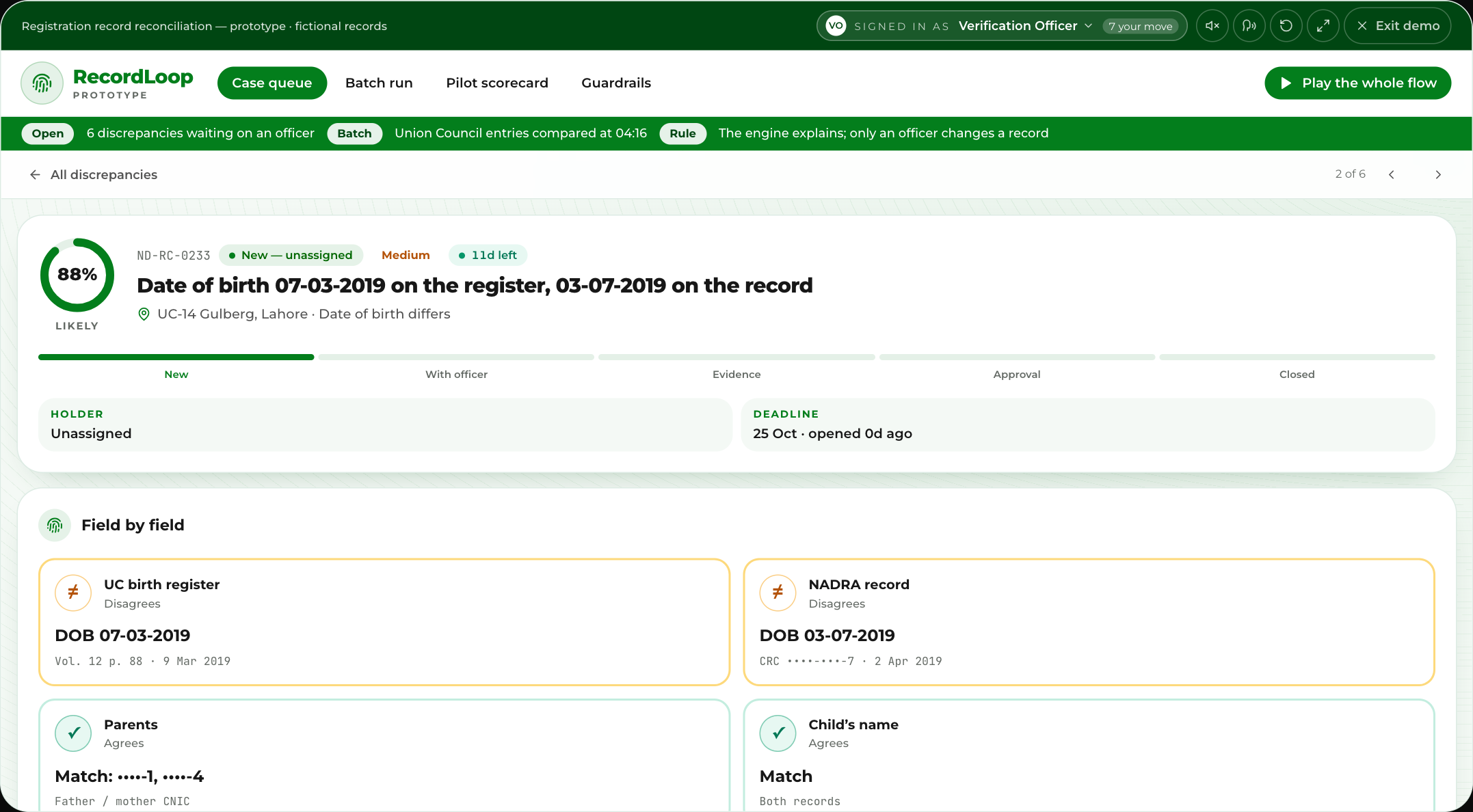The height and width of the screenshot is (812, 1473).
Task: Exit the demo
Action: coord(1398,26)
